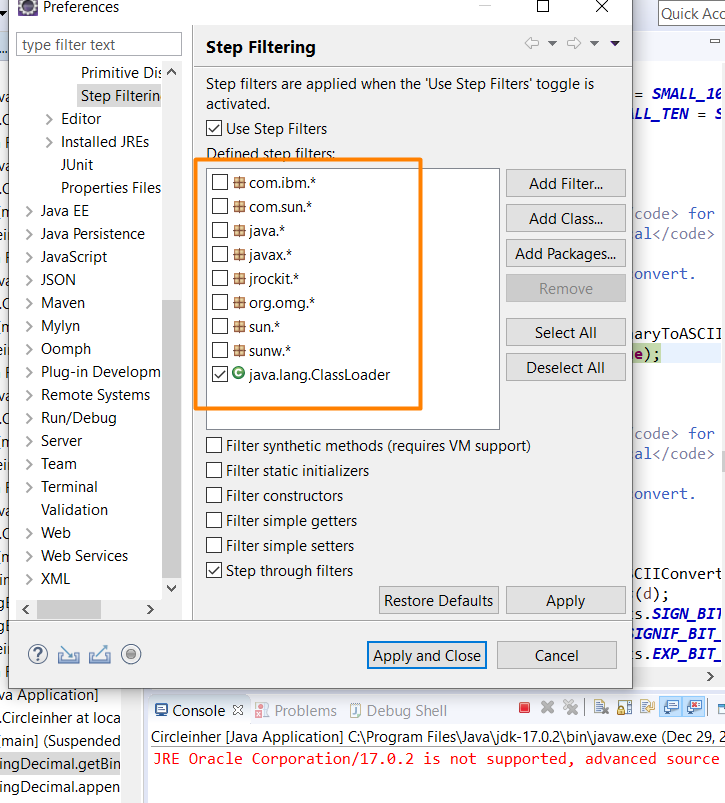Click the Quick Access search box
Image resolution: width=725 pixels, height=803 pixels.
[x=691, y=13]
